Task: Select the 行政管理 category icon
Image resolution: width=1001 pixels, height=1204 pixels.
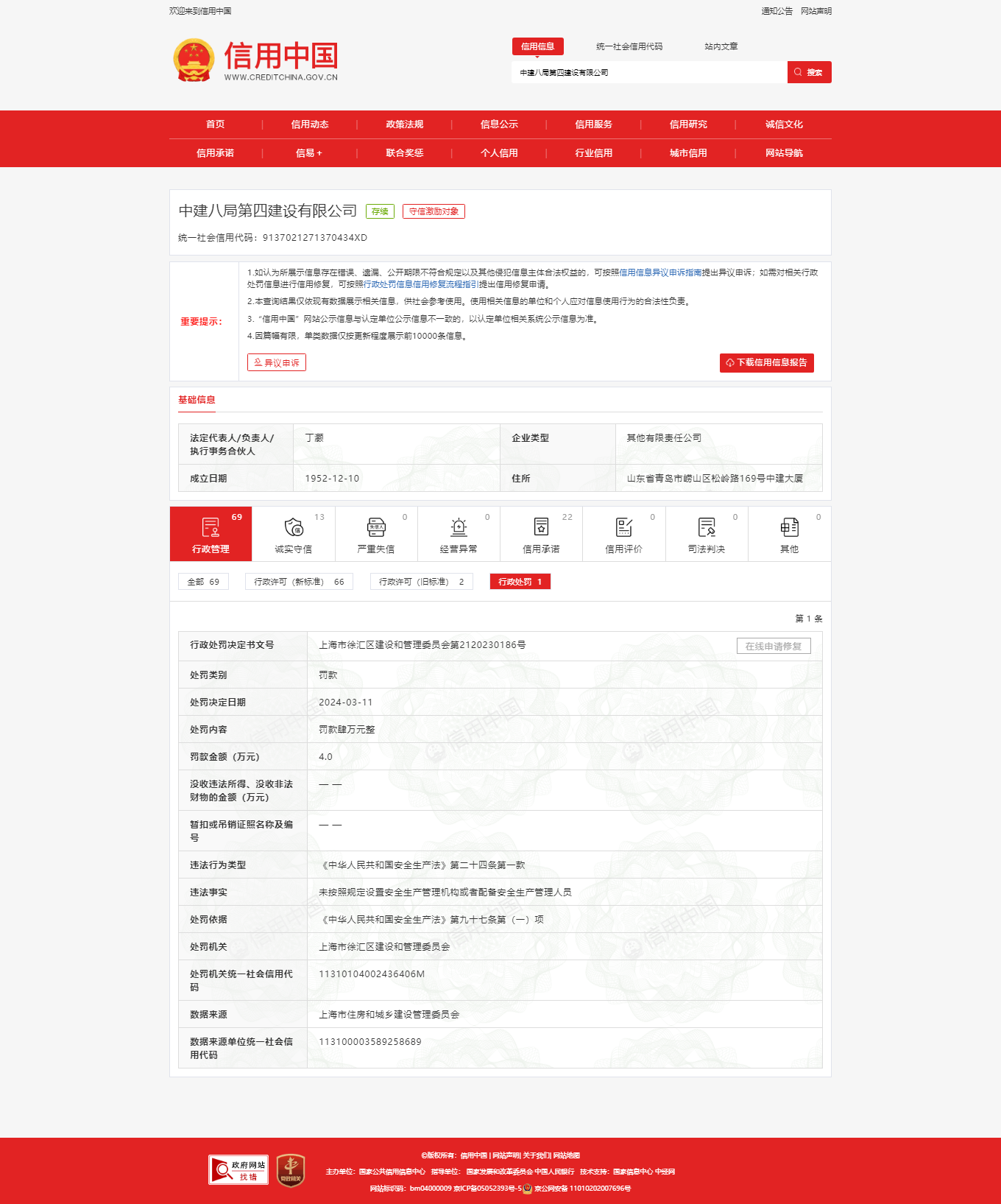Action: pyautogui.click(x=211, y=527)
